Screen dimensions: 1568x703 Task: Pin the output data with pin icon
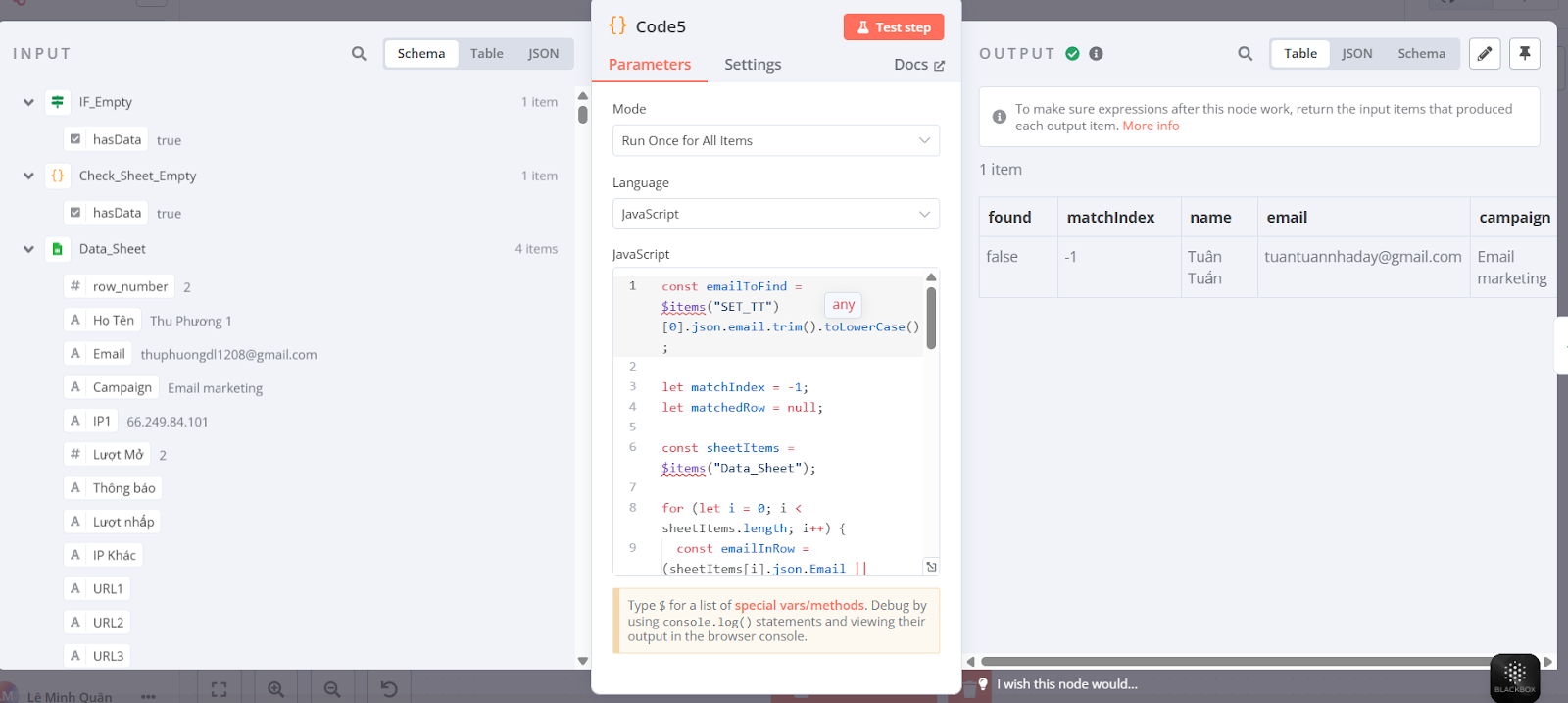click(1525, 54)
